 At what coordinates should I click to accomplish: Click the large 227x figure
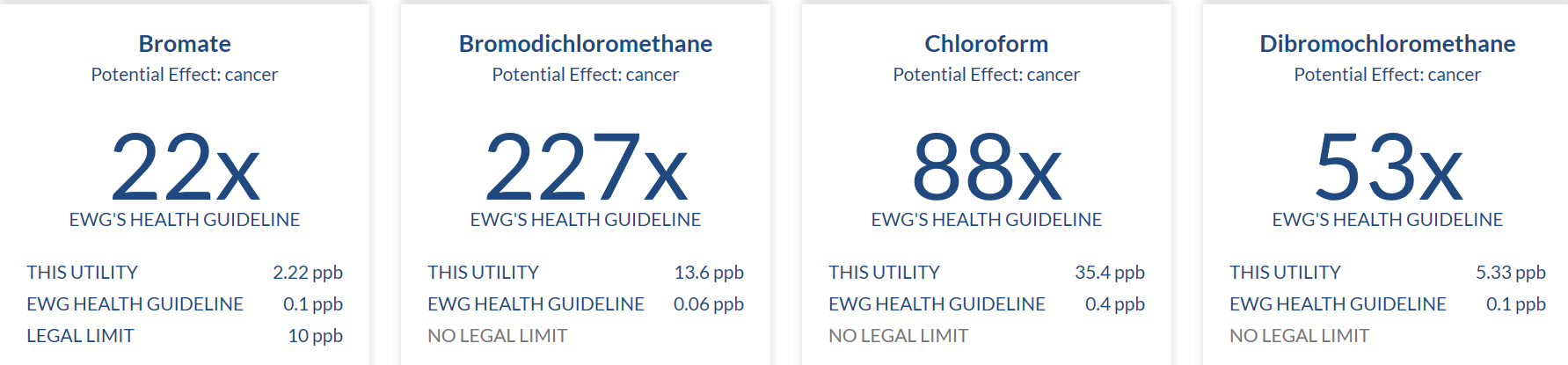[x=586, y=167]
